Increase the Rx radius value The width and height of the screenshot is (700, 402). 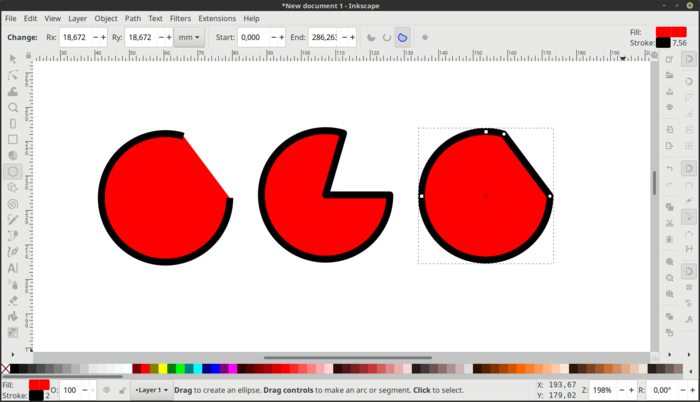pos(103,38)
